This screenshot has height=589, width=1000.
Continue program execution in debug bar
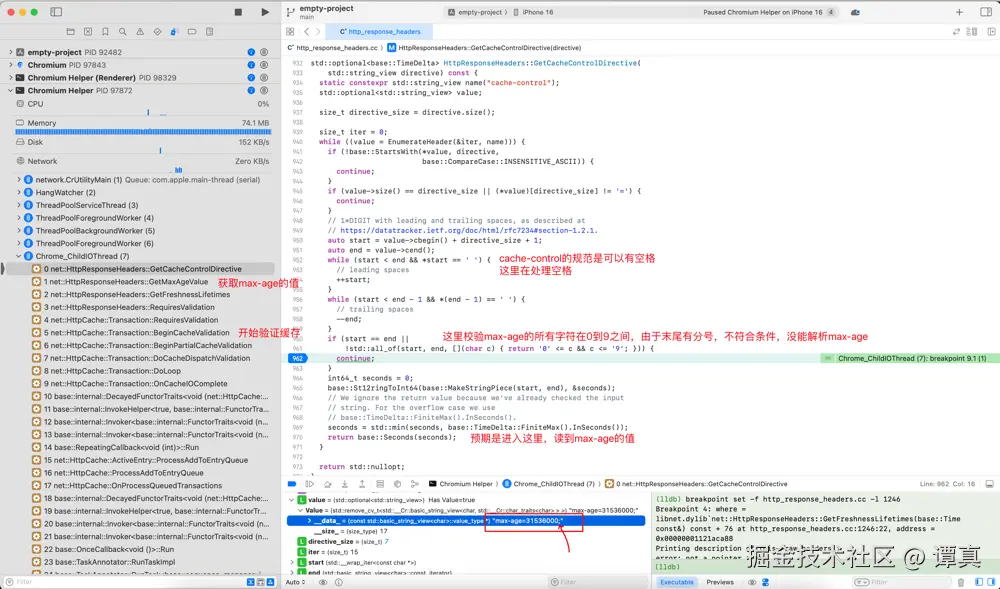pyautogui.click(x=310, y=484)
